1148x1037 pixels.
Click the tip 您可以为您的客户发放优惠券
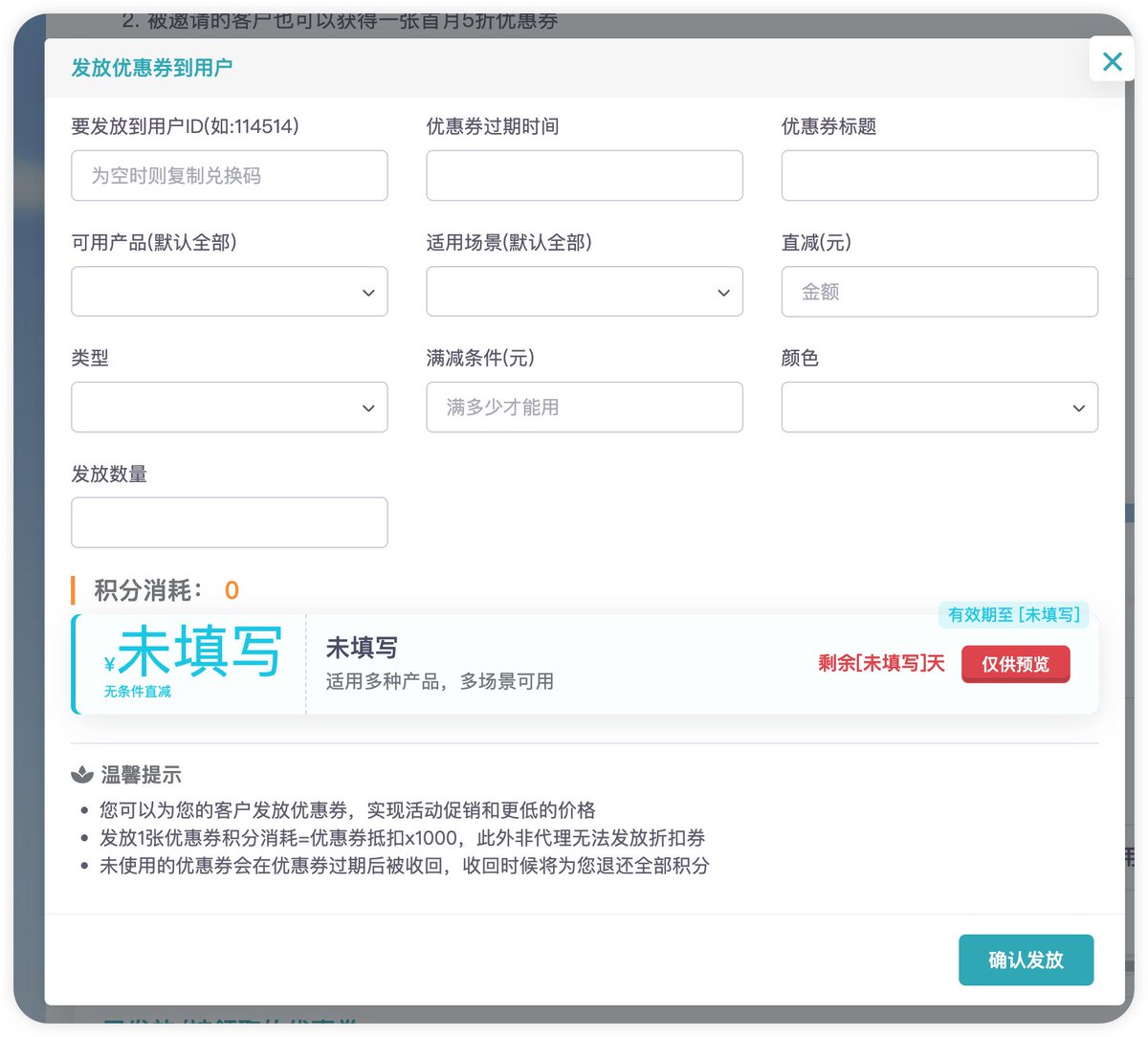coord(347,810)
